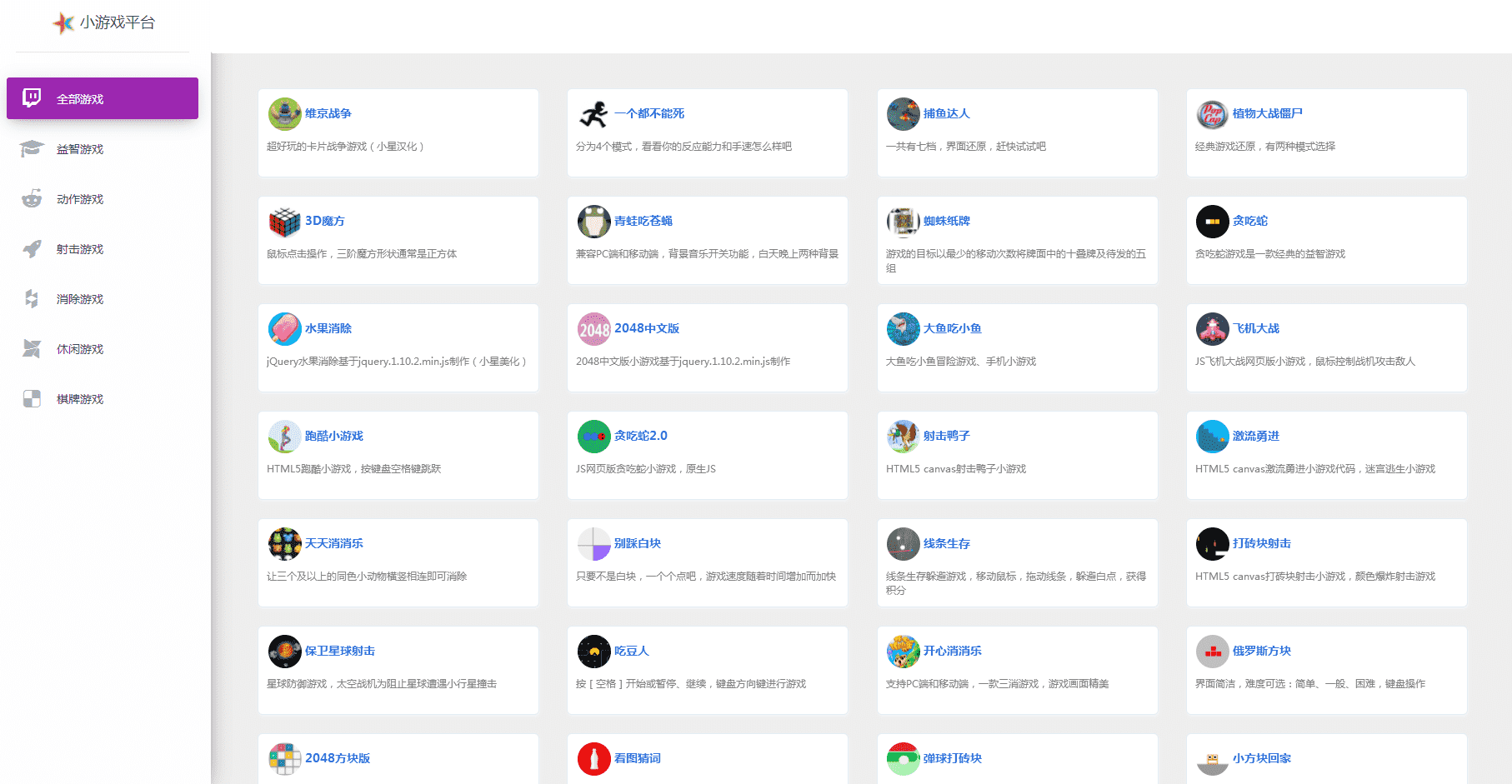The image size is (1512, 784).
Task: Open the 休闲游戏 category
Action: coord(103,349)
